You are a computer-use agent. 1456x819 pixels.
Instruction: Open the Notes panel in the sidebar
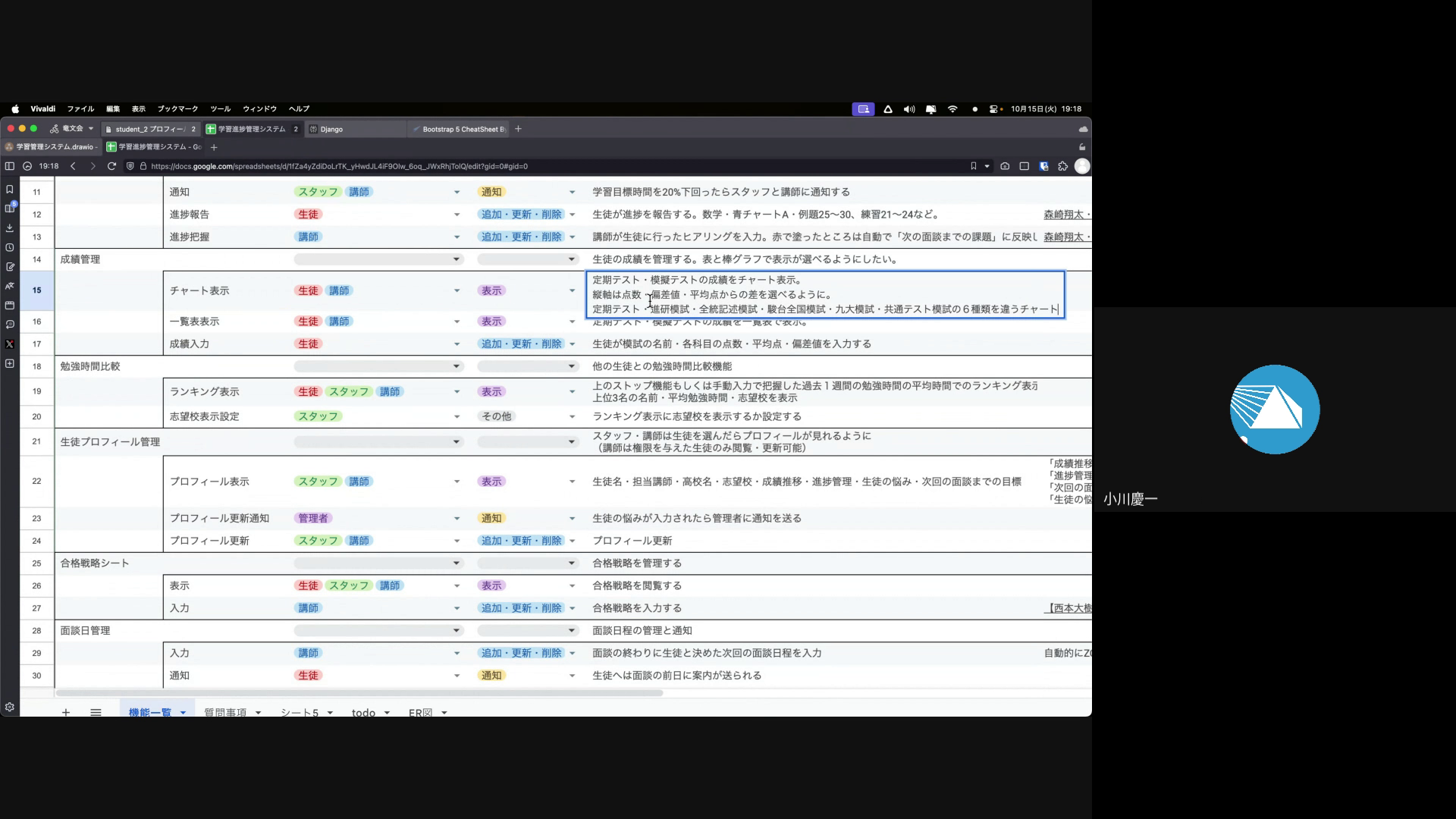coord(10,267)
